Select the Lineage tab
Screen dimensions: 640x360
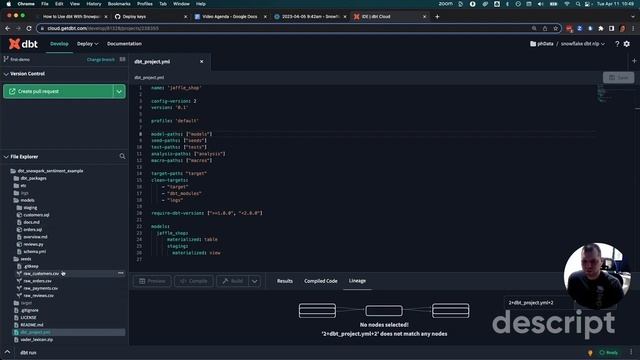click(x=357, y=281)
